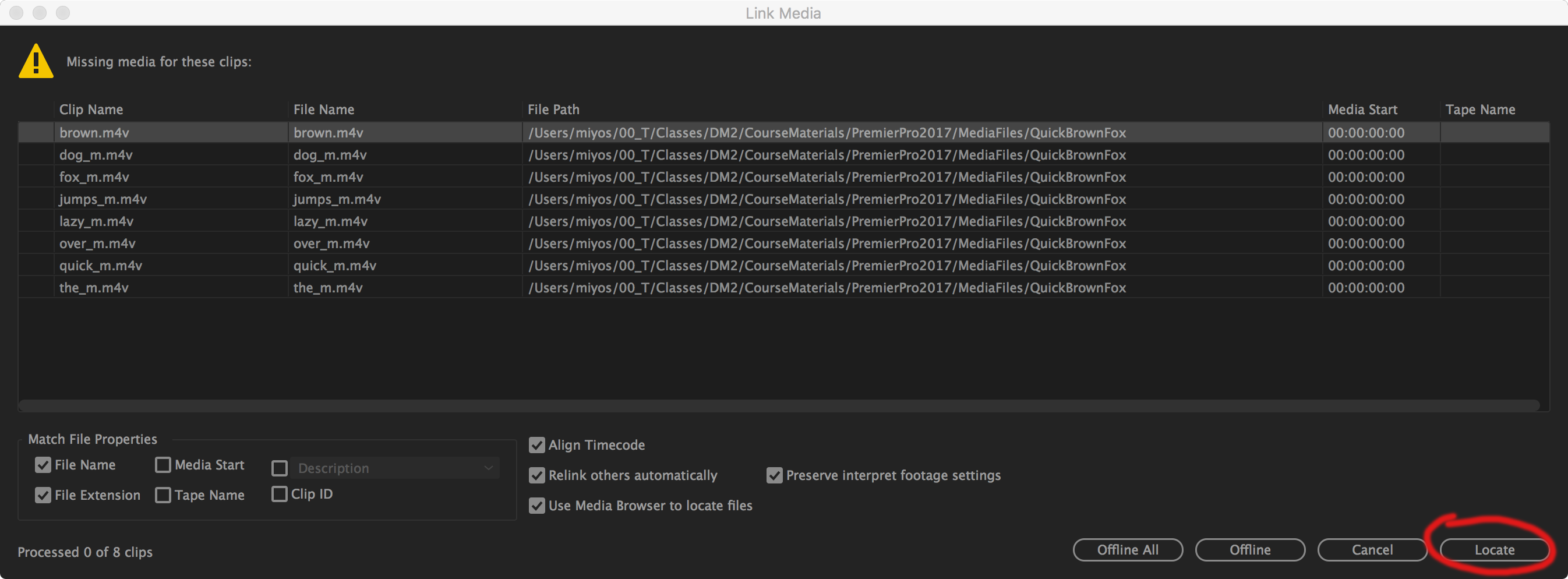
Task: Click the Offline button
Action: 1249,550
